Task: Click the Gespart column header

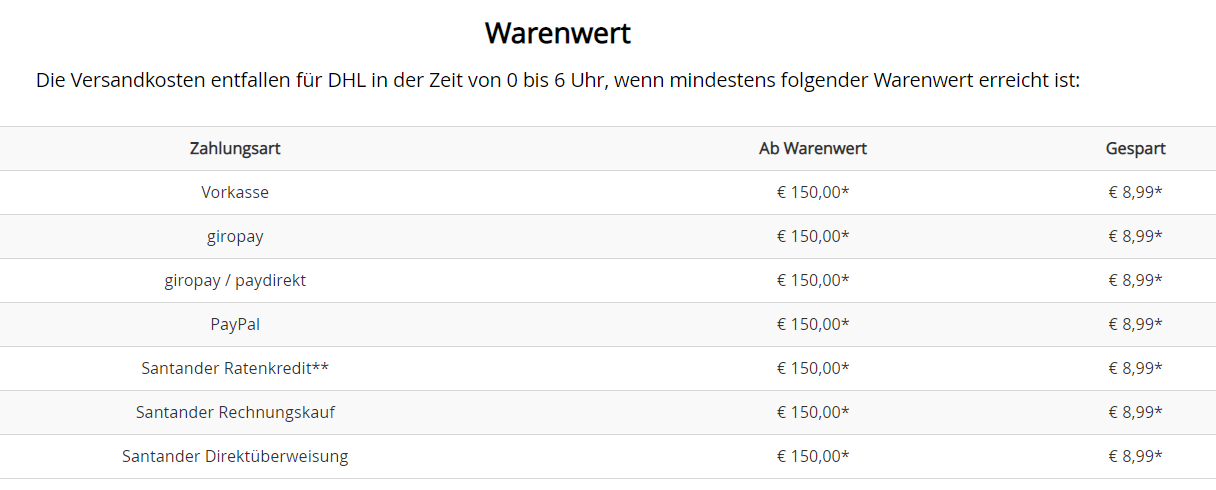Action: 1135,148
